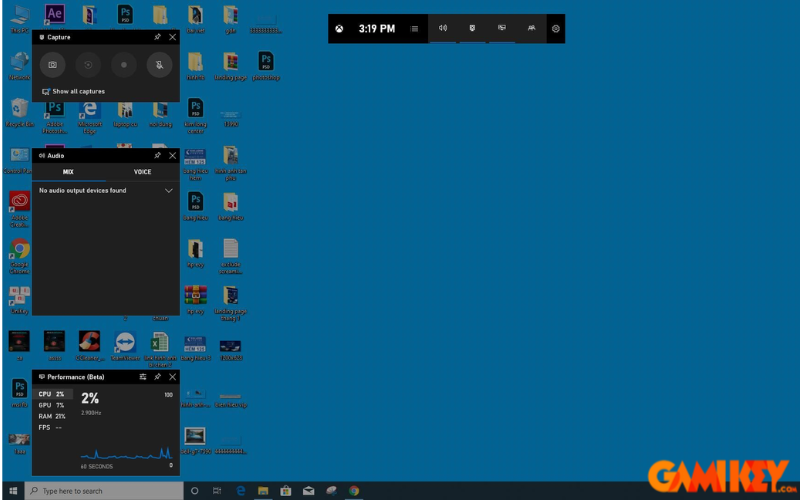Image resolution: width=800 pixels, height=500 pixels.
Task: Toggle the Audio widget from the Game Bar
Action: tap(443, 29)
